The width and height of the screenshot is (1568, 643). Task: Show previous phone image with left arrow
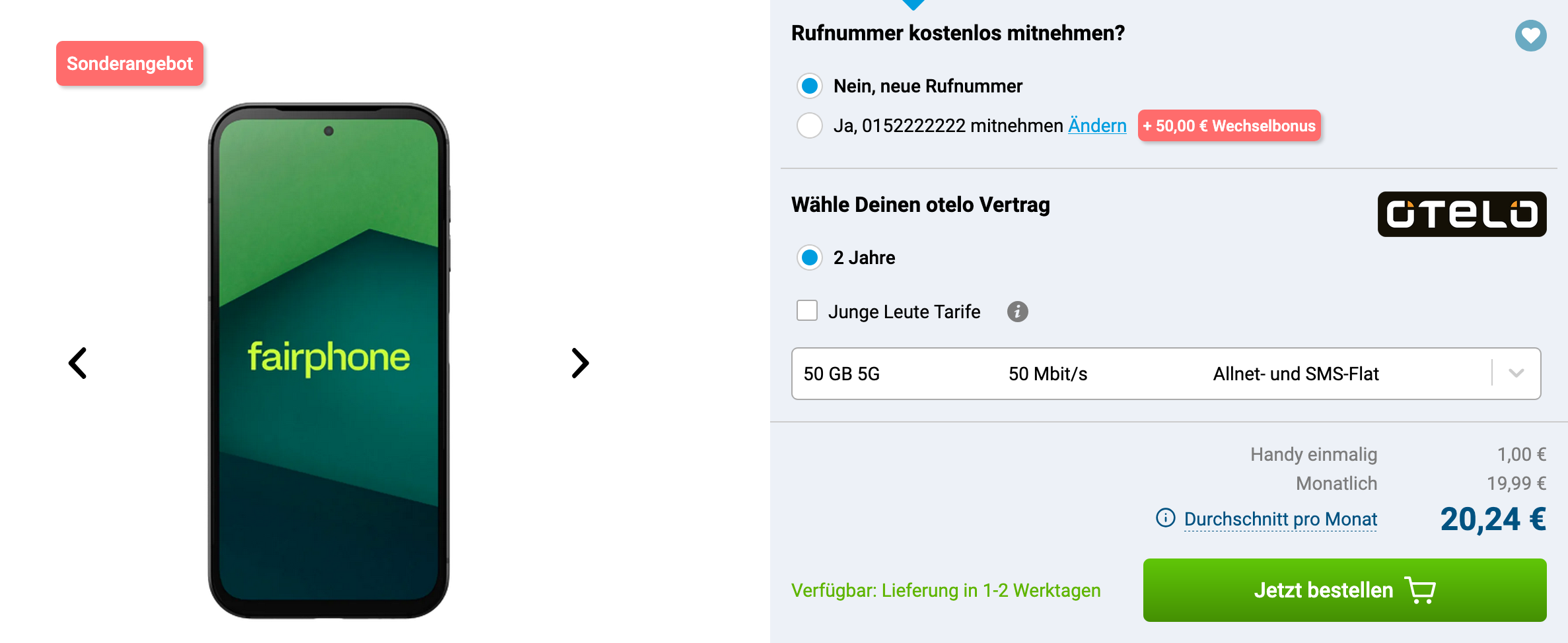point(78,363)
